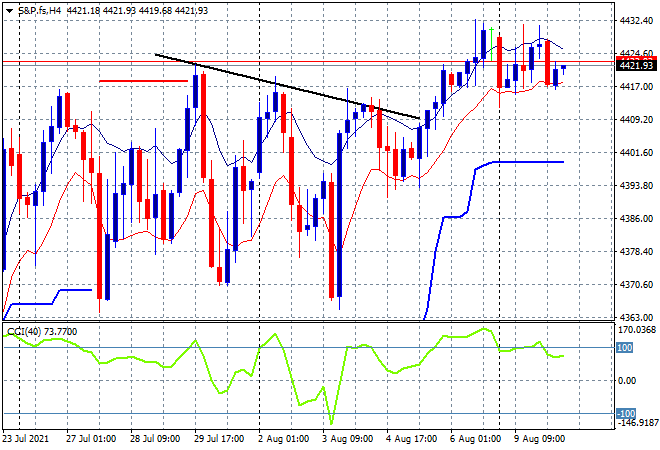The image size is (660, 450).
Task: Click the CCI 0.00 level label
Action: (627, 381)
